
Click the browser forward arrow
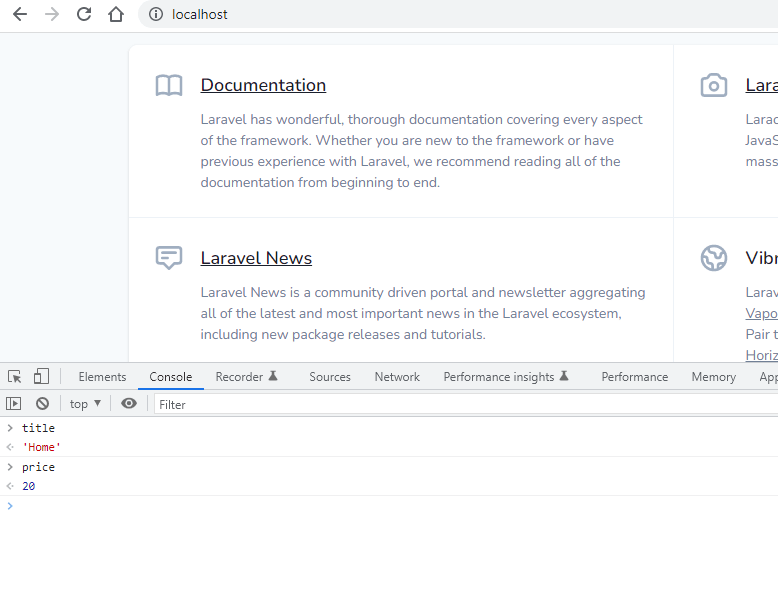point(52,14)
